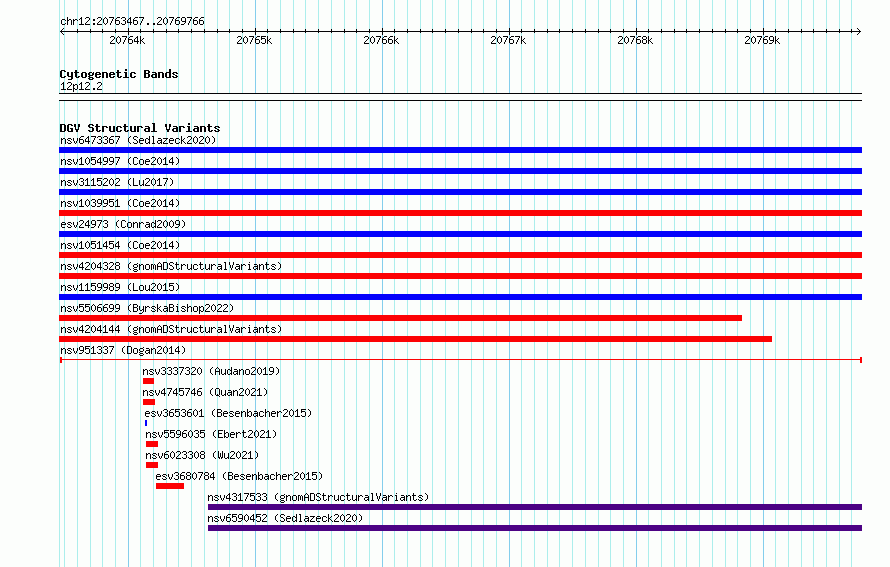This screenshot has height=567, width=890.
Task: Select the small red block under nsv5596035
Action: tap(152, 444)
